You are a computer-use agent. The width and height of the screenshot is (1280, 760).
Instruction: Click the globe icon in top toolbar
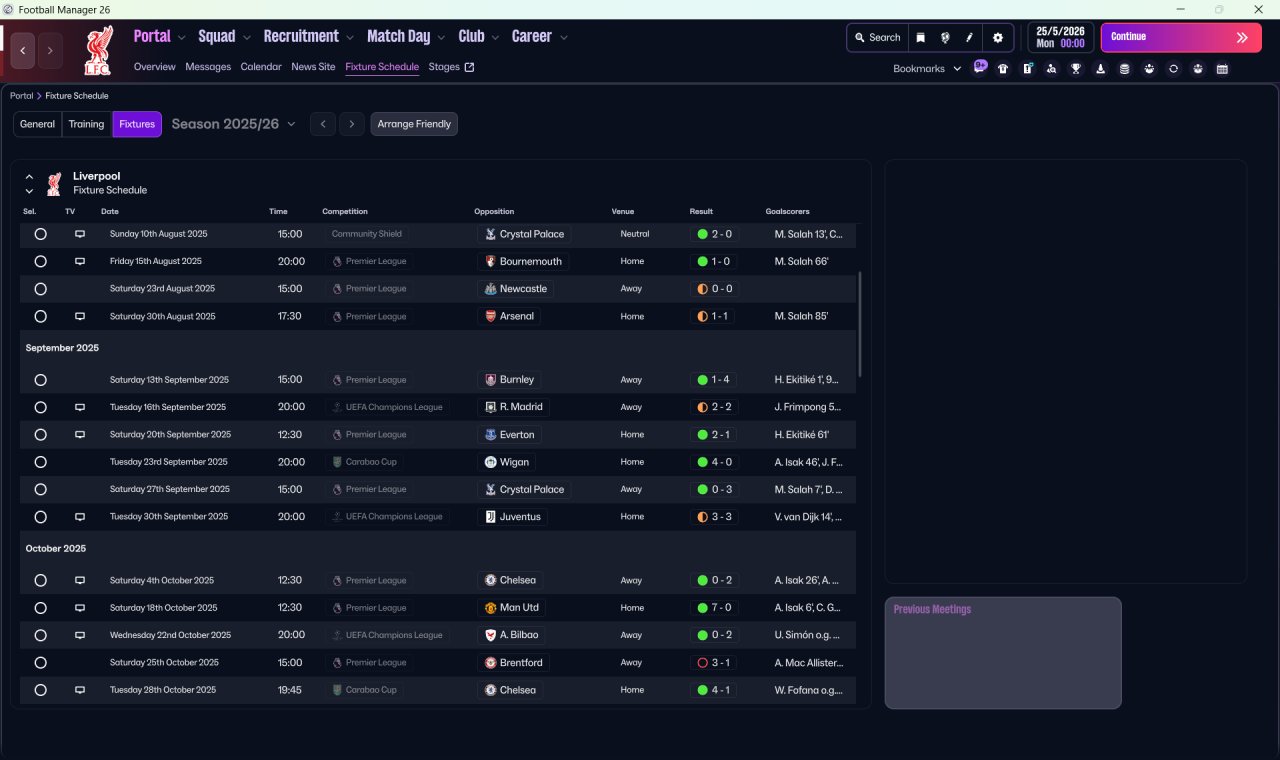click(x=945, y=38)
